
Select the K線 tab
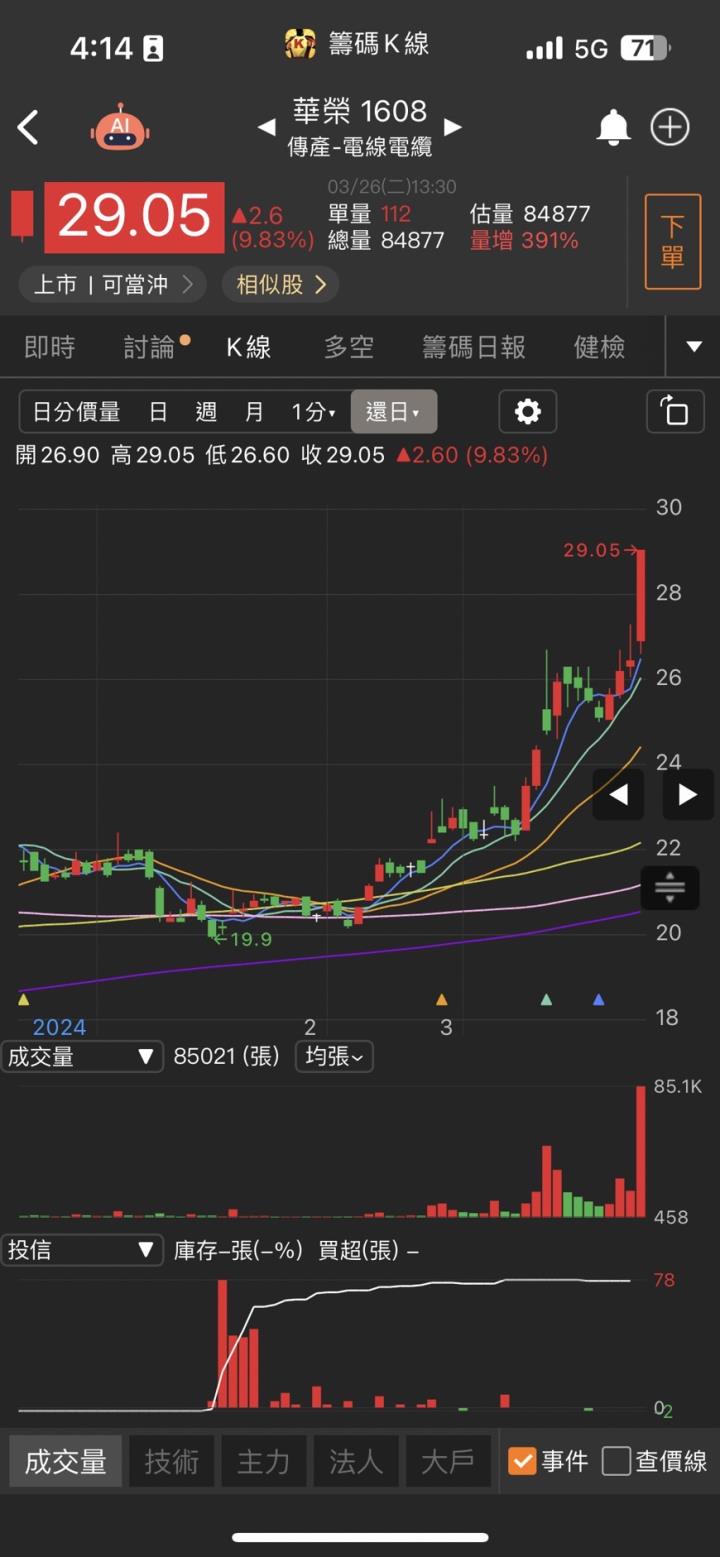249,347
